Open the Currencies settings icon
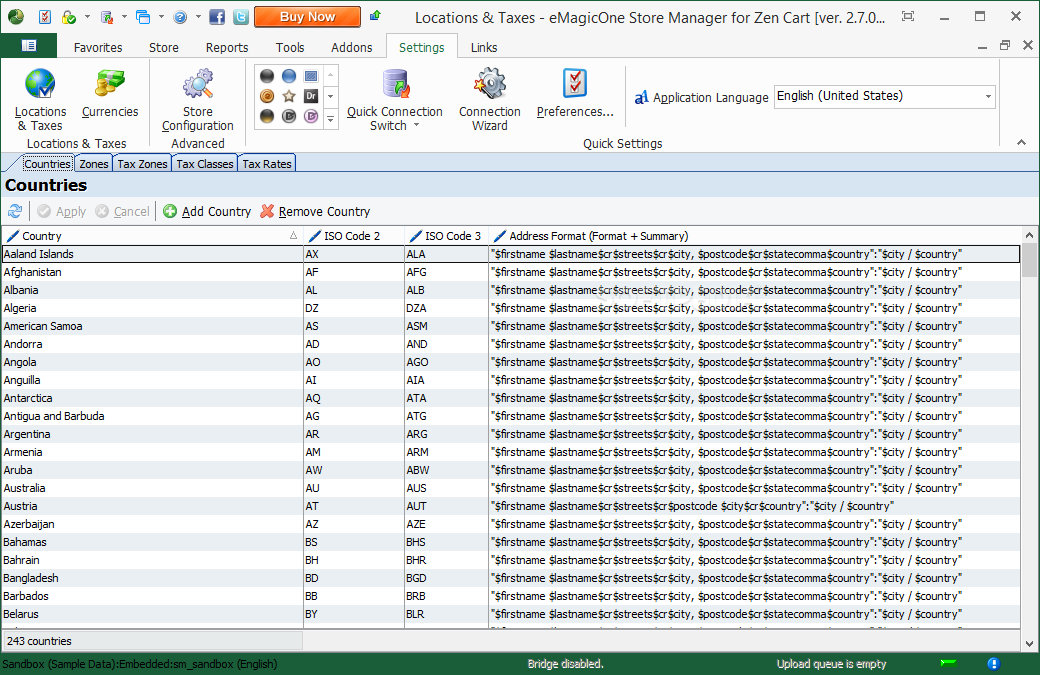 point(109,93)
